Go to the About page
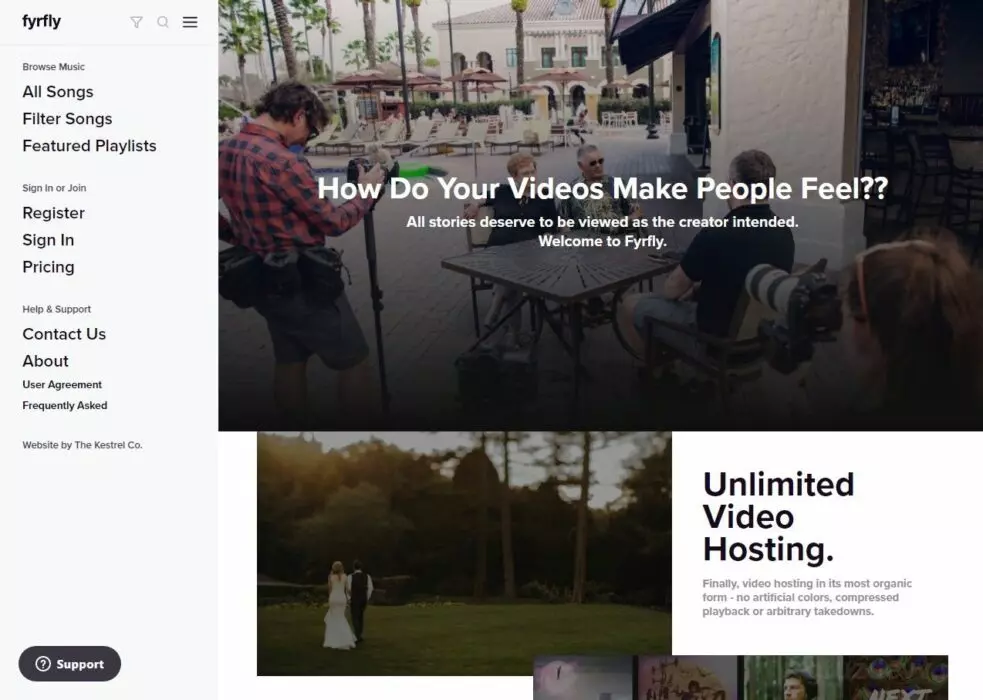Screen dimensions: 983x700 45,361
